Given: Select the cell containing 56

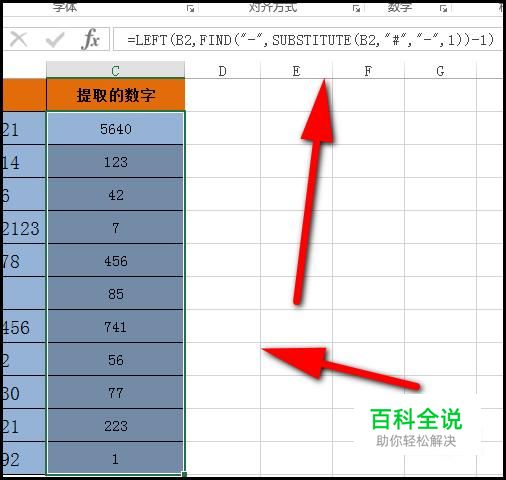Looking at the screenshot, I should (x=115, y=359).
